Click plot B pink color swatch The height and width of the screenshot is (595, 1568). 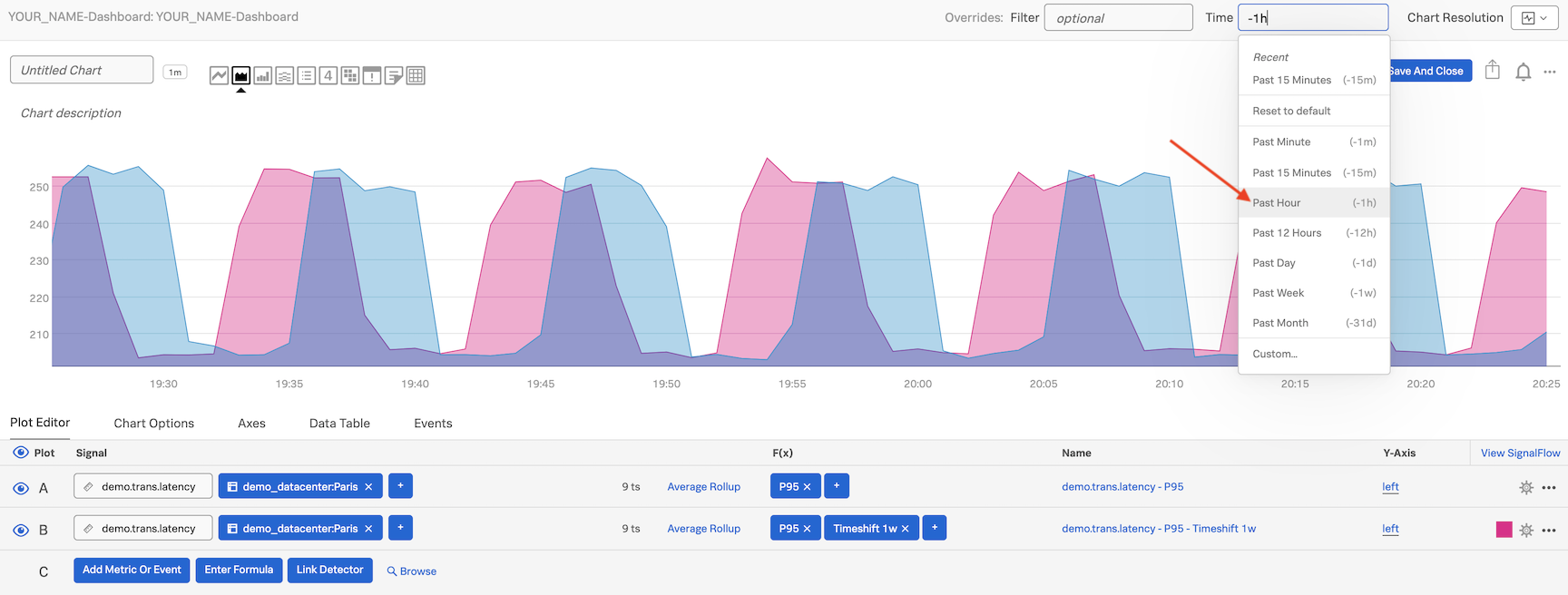point(1504,530)
